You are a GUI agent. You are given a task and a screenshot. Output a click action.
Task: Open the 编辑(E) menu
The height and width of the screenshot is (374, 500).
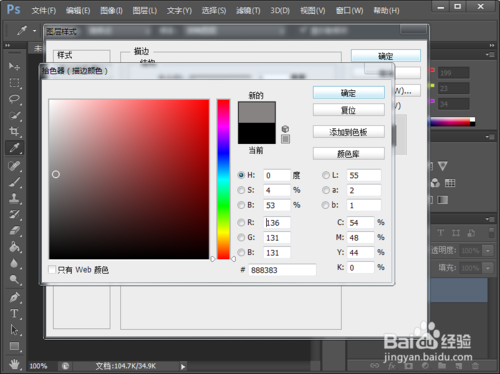click(78, 11)
